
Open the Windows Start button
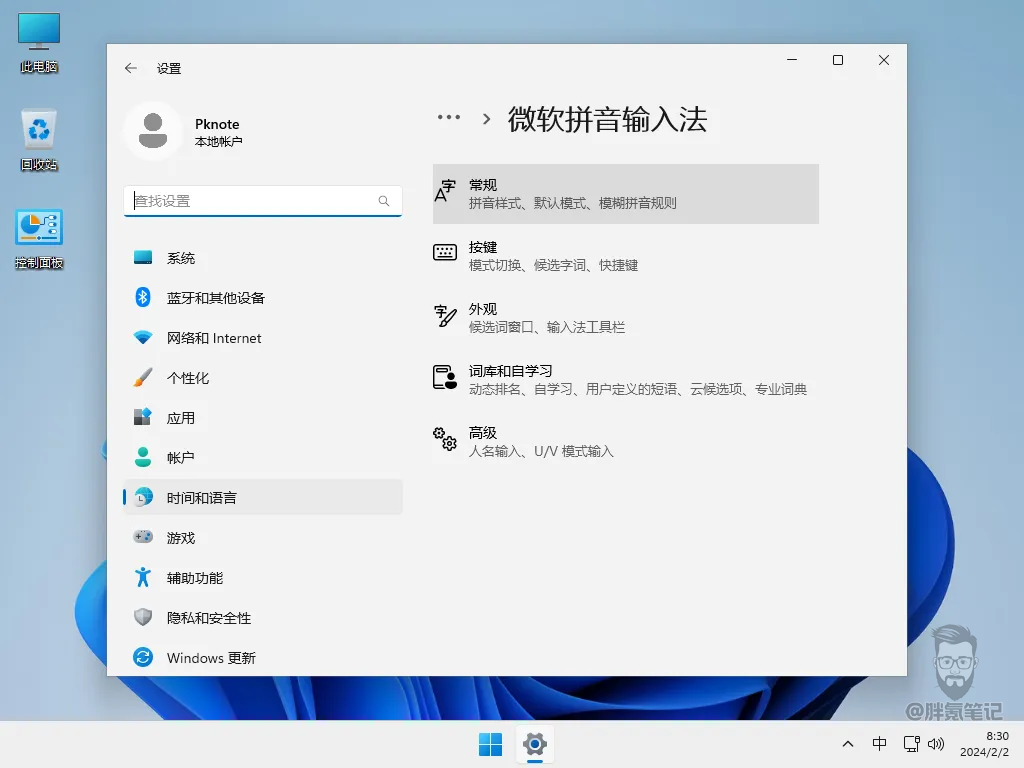pos(490,744)
